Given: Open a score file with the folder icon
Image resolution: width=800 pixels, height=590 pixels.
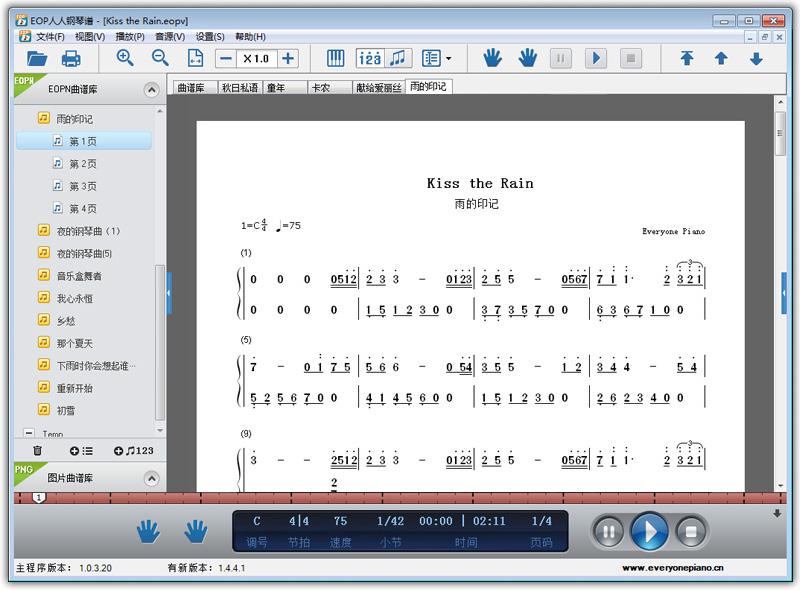Looking at the screenshot, I should pos(37,59).
